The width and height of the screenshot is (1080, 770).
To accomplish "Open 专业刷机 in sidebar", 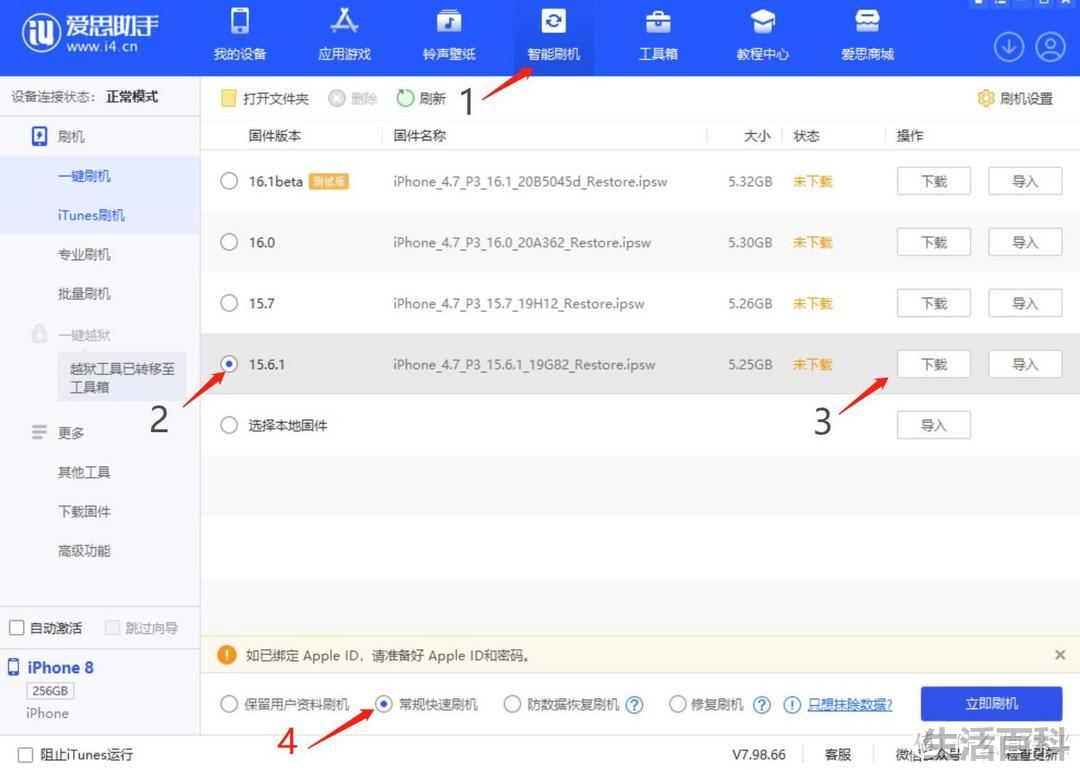I will point(84,255).
